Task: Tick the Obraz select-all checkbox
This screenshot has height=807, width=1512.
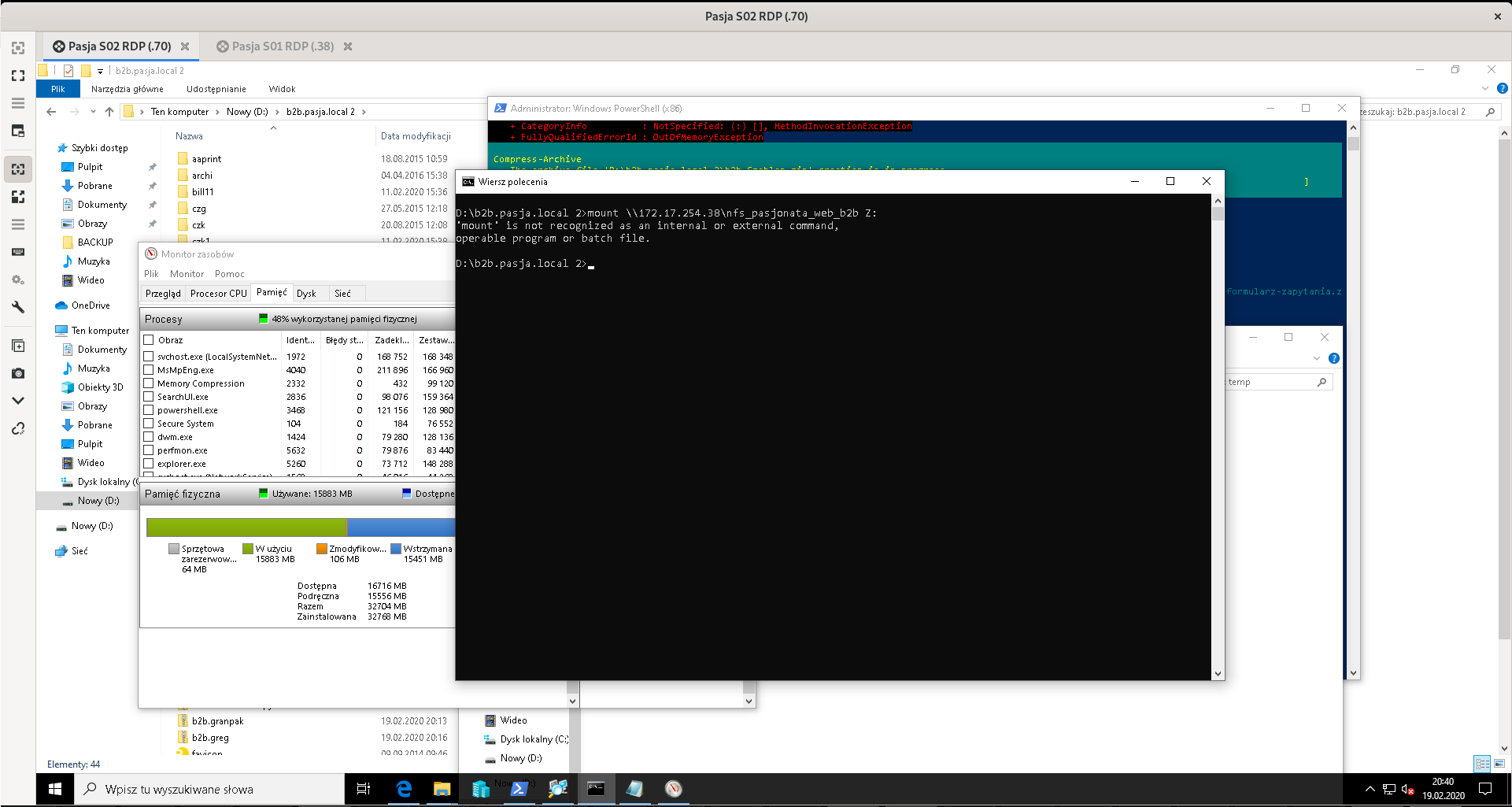Action: click(x=148, y=340)
